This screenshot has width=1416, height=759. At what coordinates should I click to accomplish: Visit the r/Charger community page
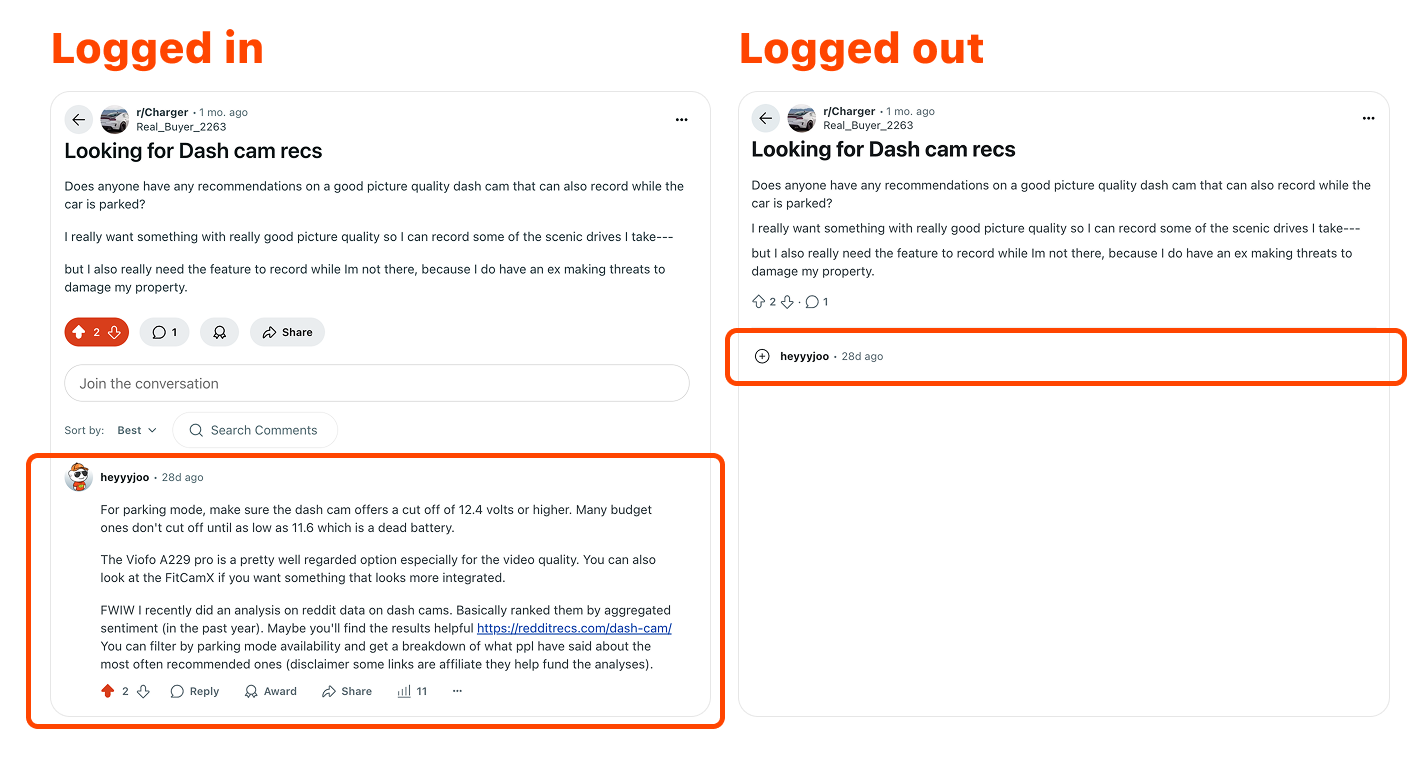(x=162, y=111)
